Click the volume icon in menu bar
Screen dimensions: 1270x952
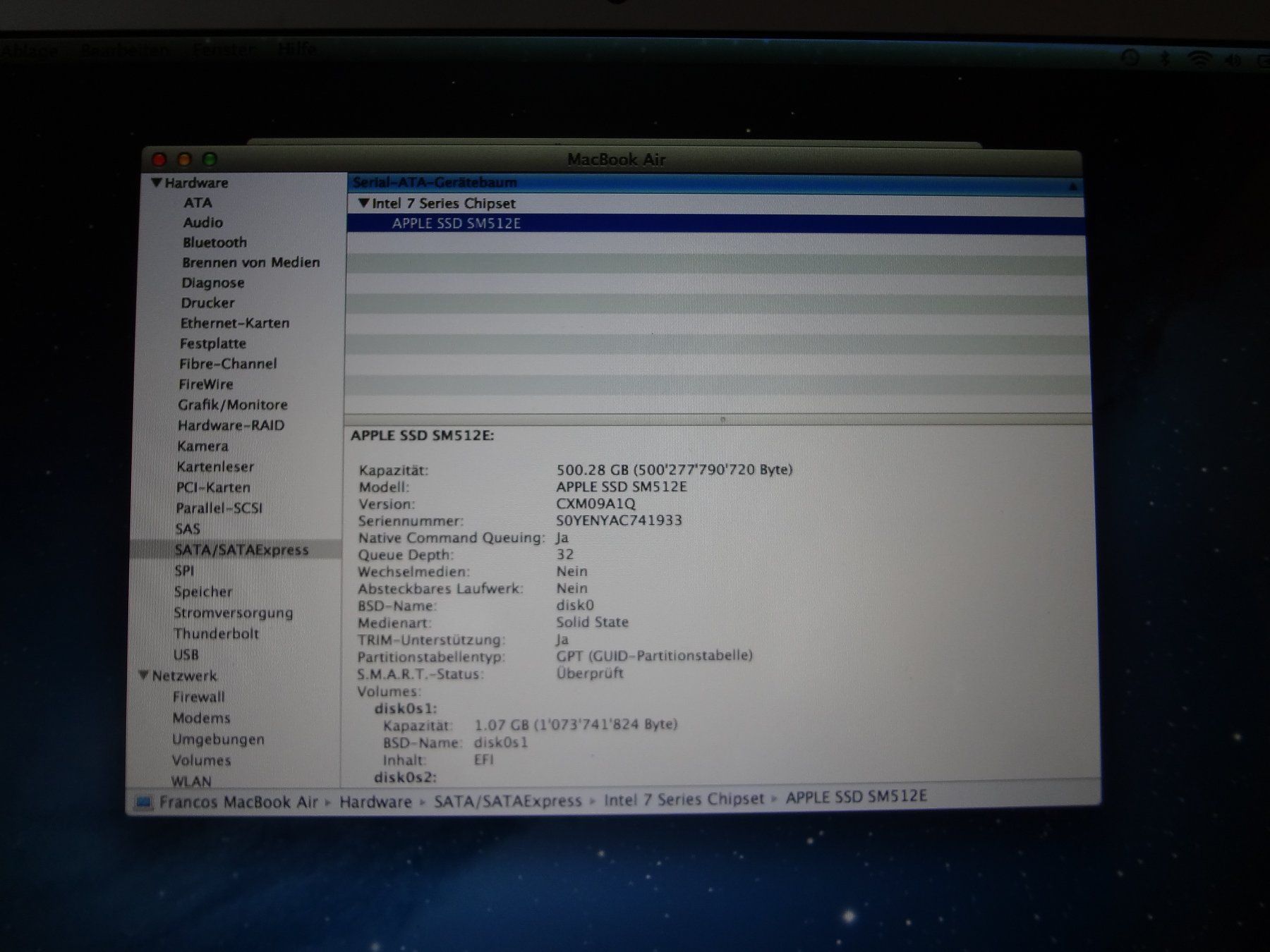coord(1232,61)
